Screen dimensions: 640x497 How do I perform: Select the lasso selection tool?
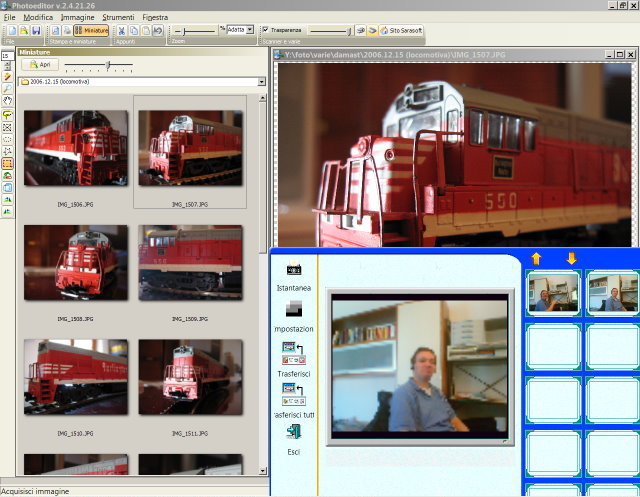point(7,115)
